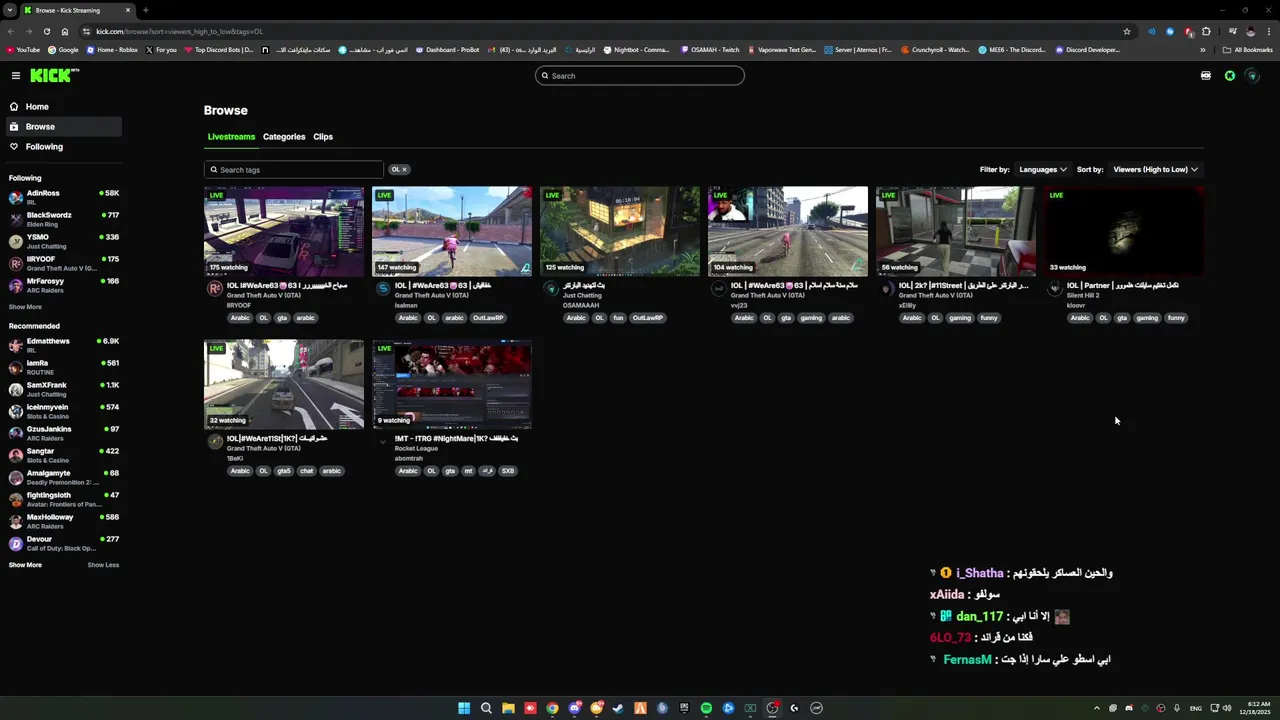The width and height of the screenshot is (1280, 720).
Task: Click OutLawRP tag under lsalman stream
Action: [488, 318]
